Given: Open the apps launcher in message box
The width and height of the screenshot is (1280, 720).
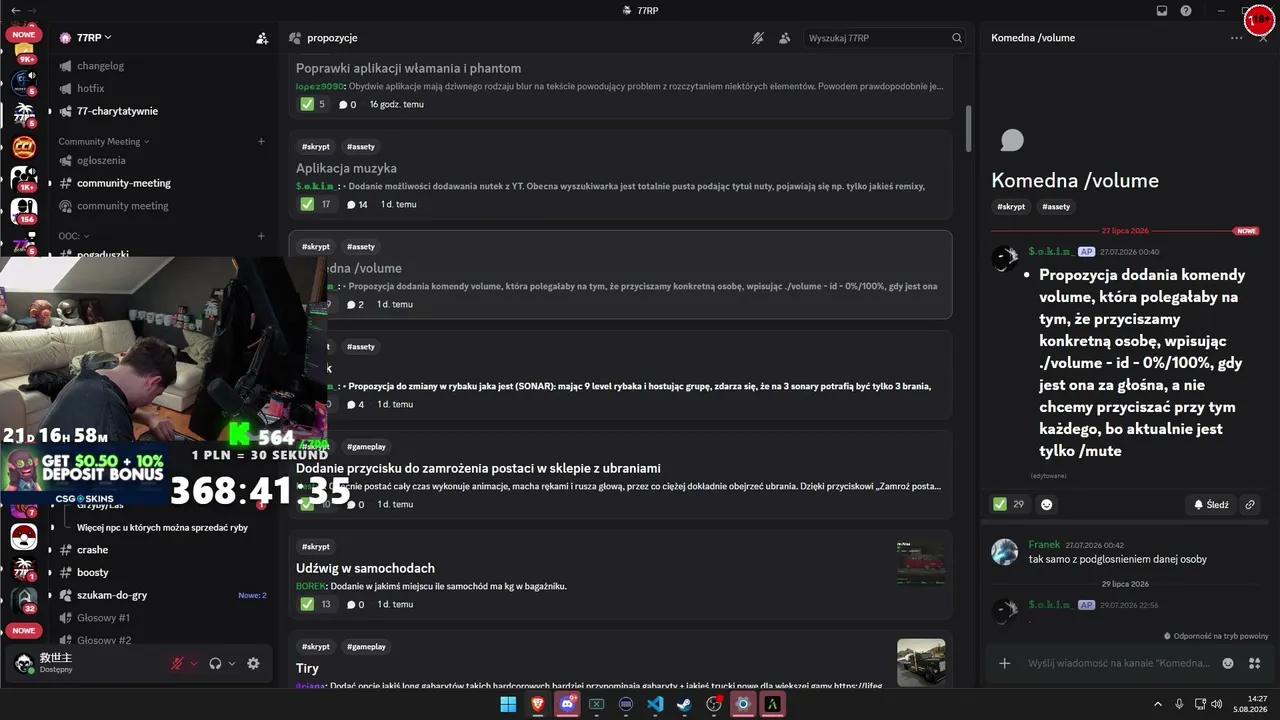Looking at the screenshot, I should [1255, 663].
